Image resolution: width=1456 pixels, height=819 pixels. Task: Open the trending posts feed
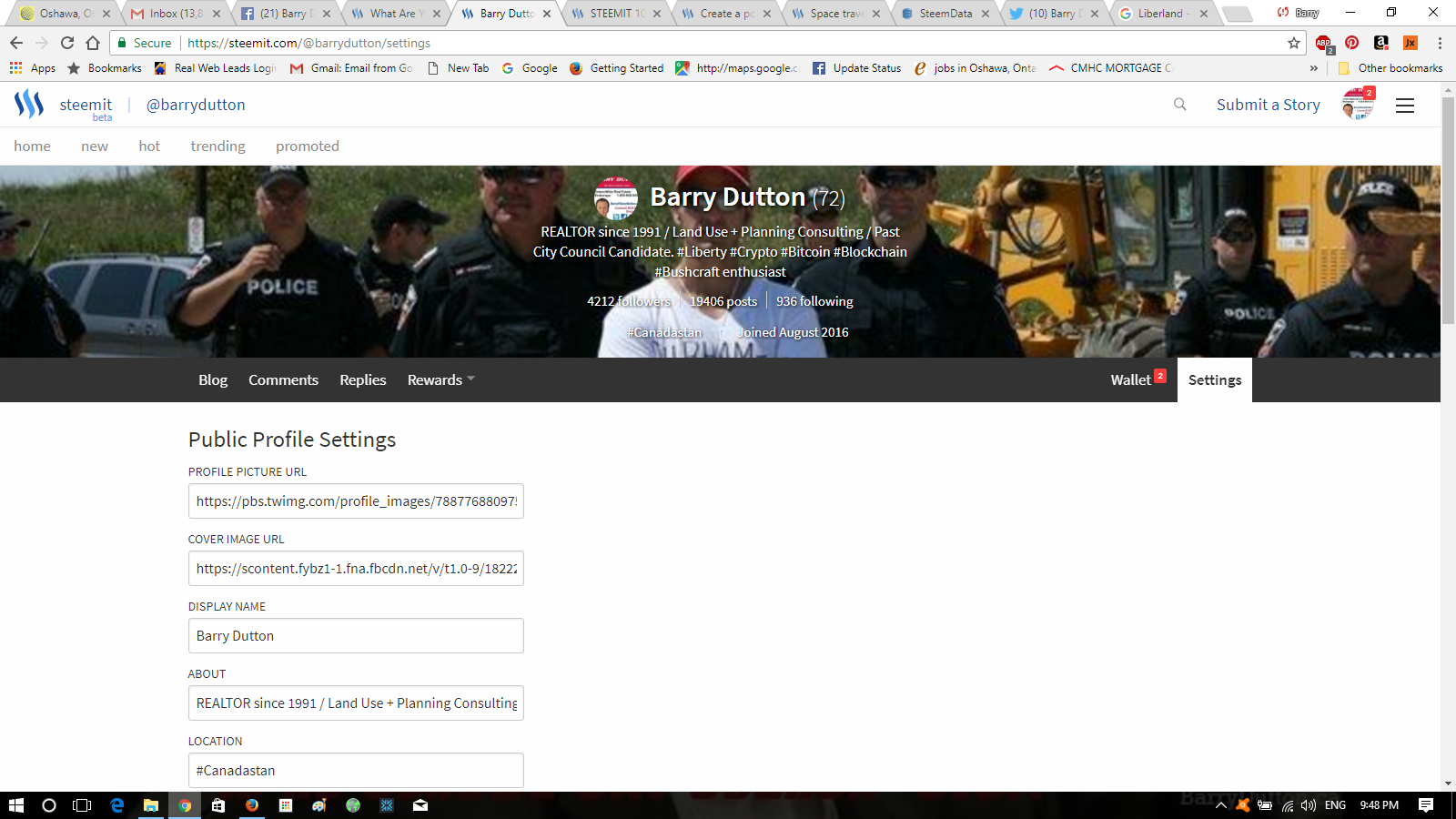[217, 147]
